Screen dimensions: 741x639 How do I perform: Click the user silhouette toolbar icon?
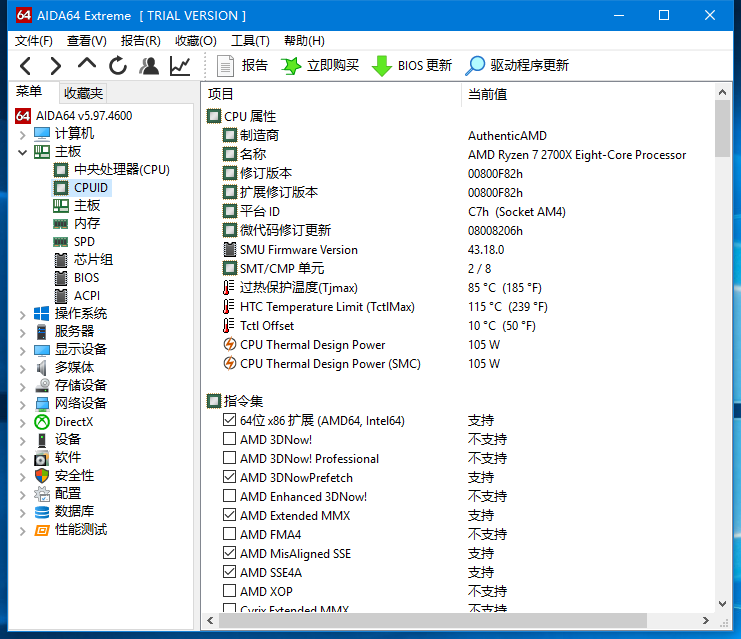coord(149,66)
